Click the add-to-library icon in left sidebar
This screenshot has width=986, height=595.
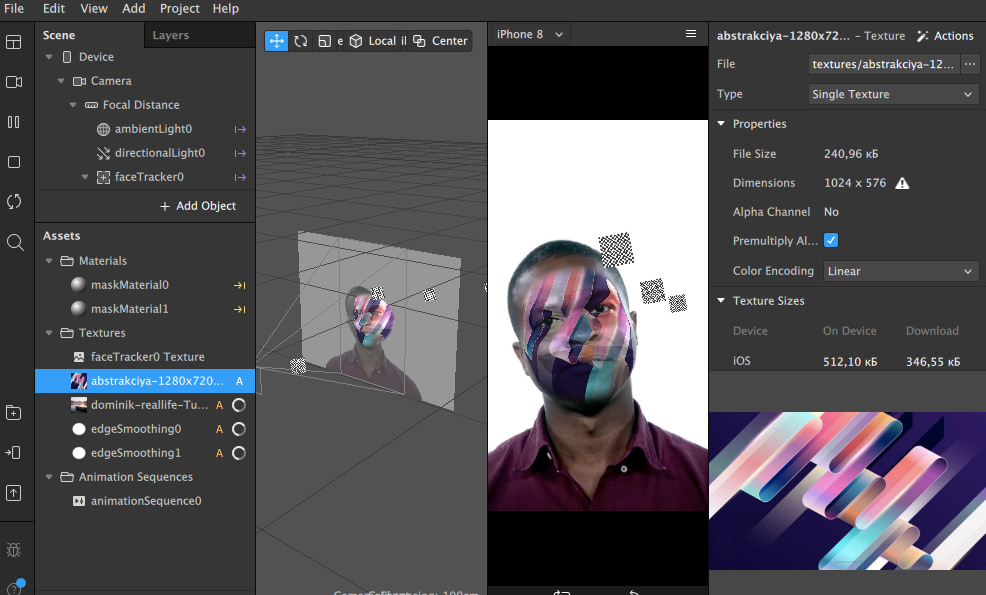[14, 413]
